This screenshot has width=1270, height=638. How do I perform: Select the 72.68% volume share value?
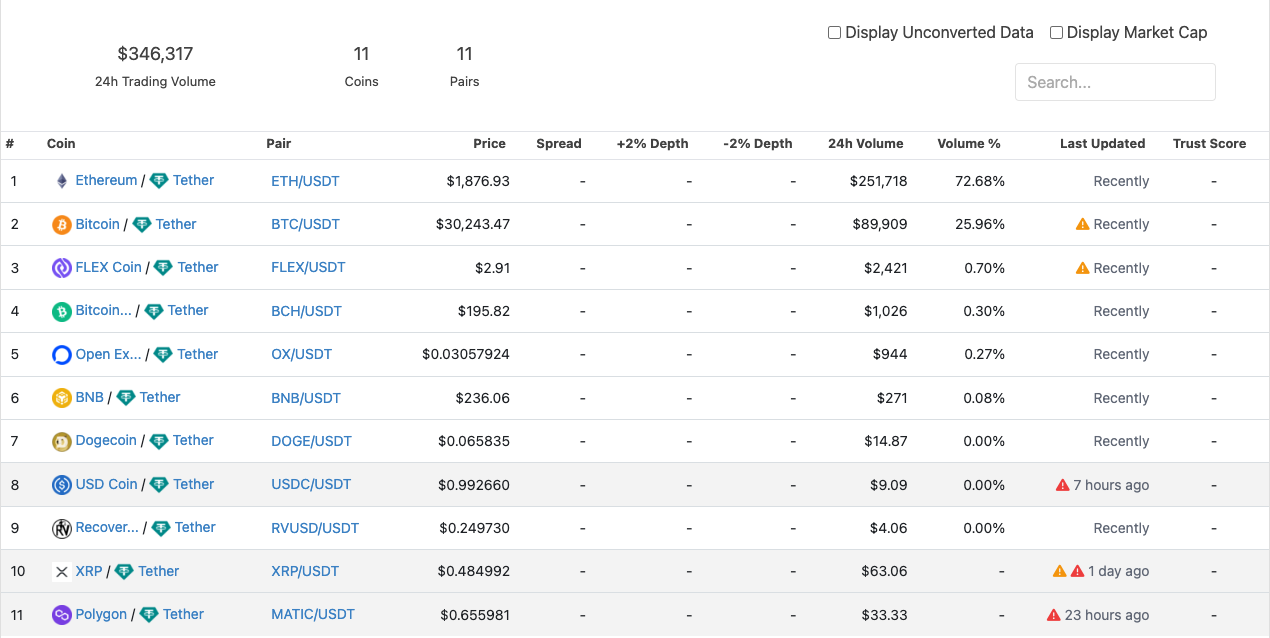tap(980, 181)
